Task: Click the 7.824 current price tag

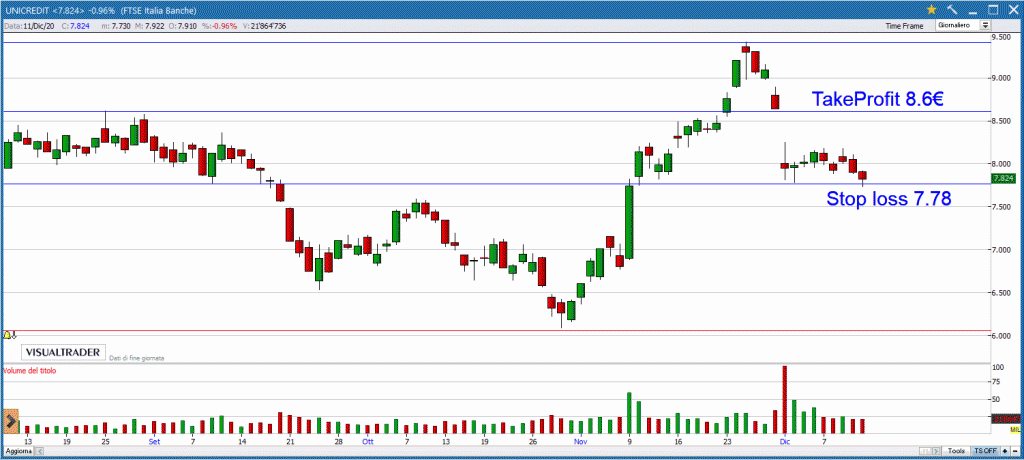Action: point(1002,178)
